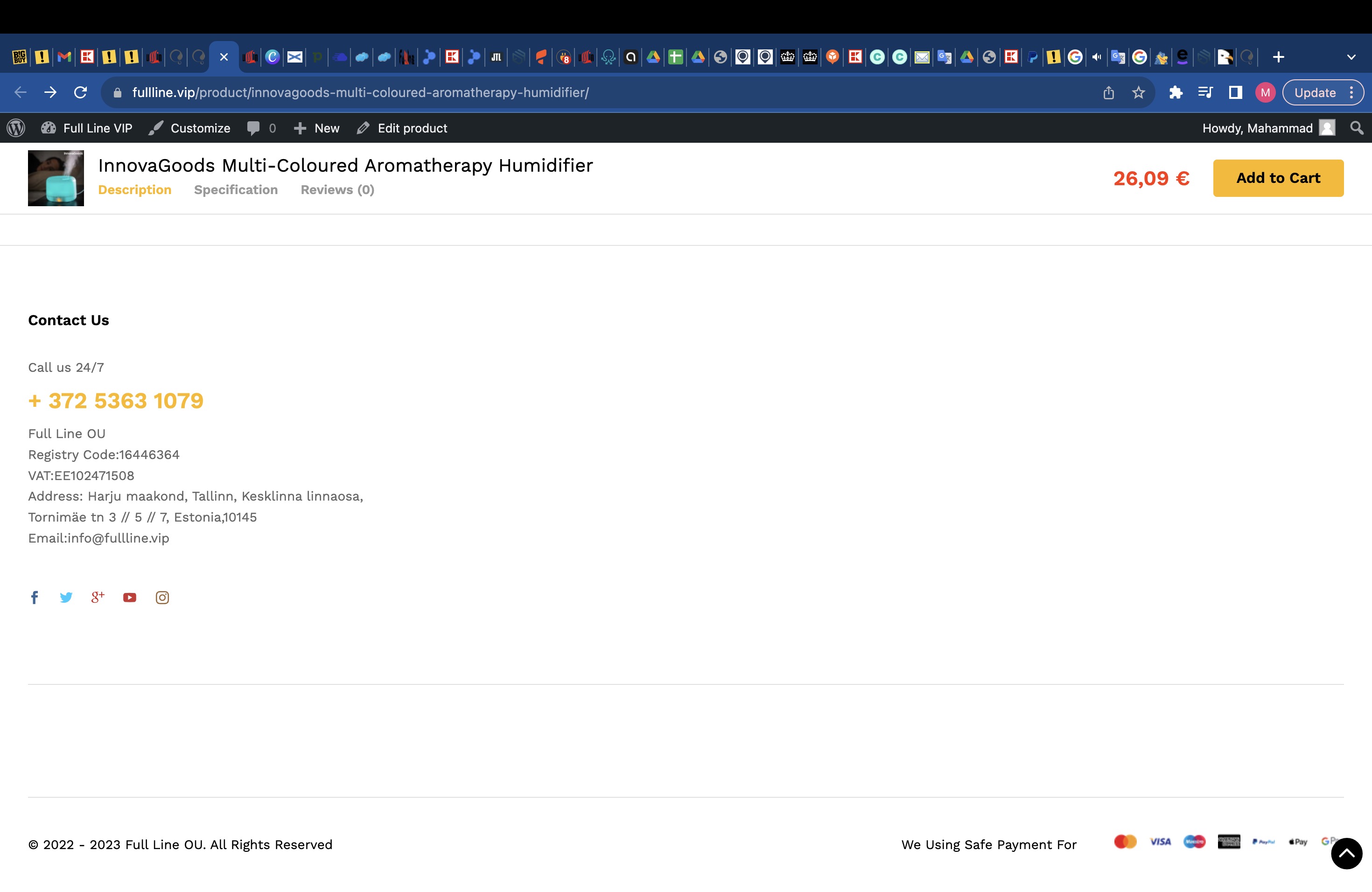Open the Howdy, Mahammad account menu

1269,128
